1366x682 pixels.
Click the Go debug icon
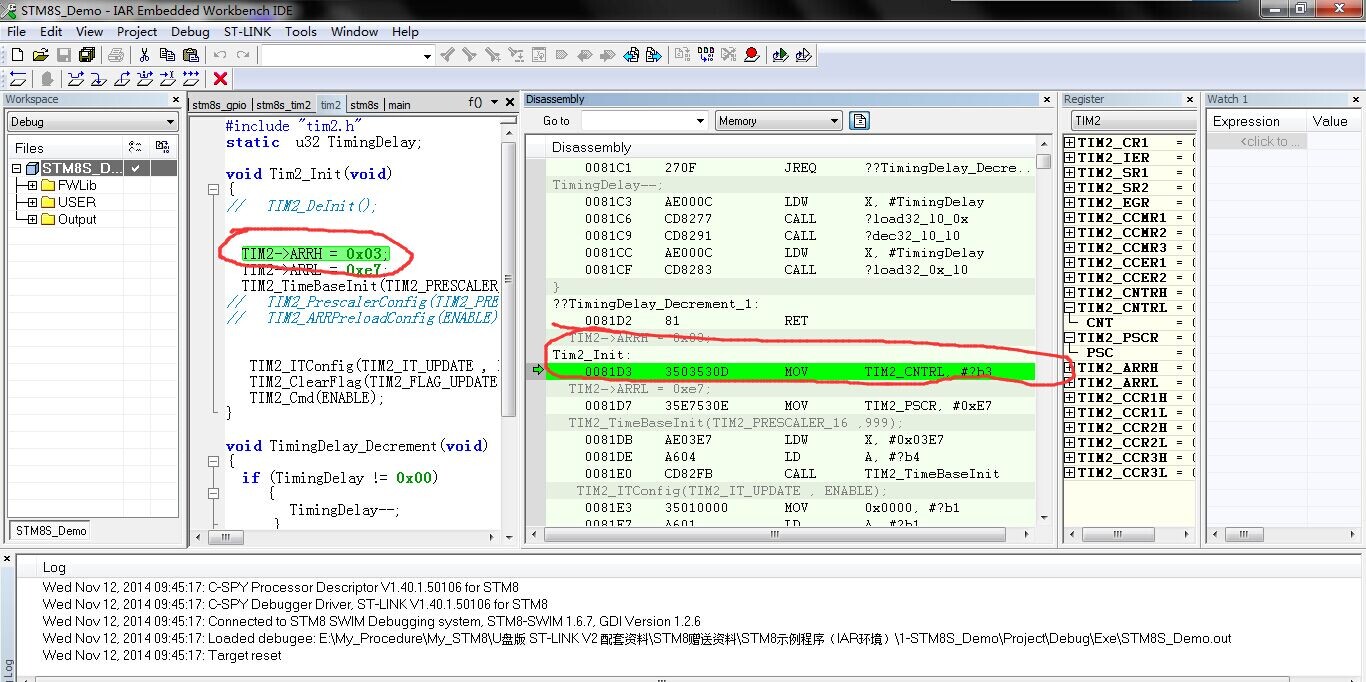191,79
